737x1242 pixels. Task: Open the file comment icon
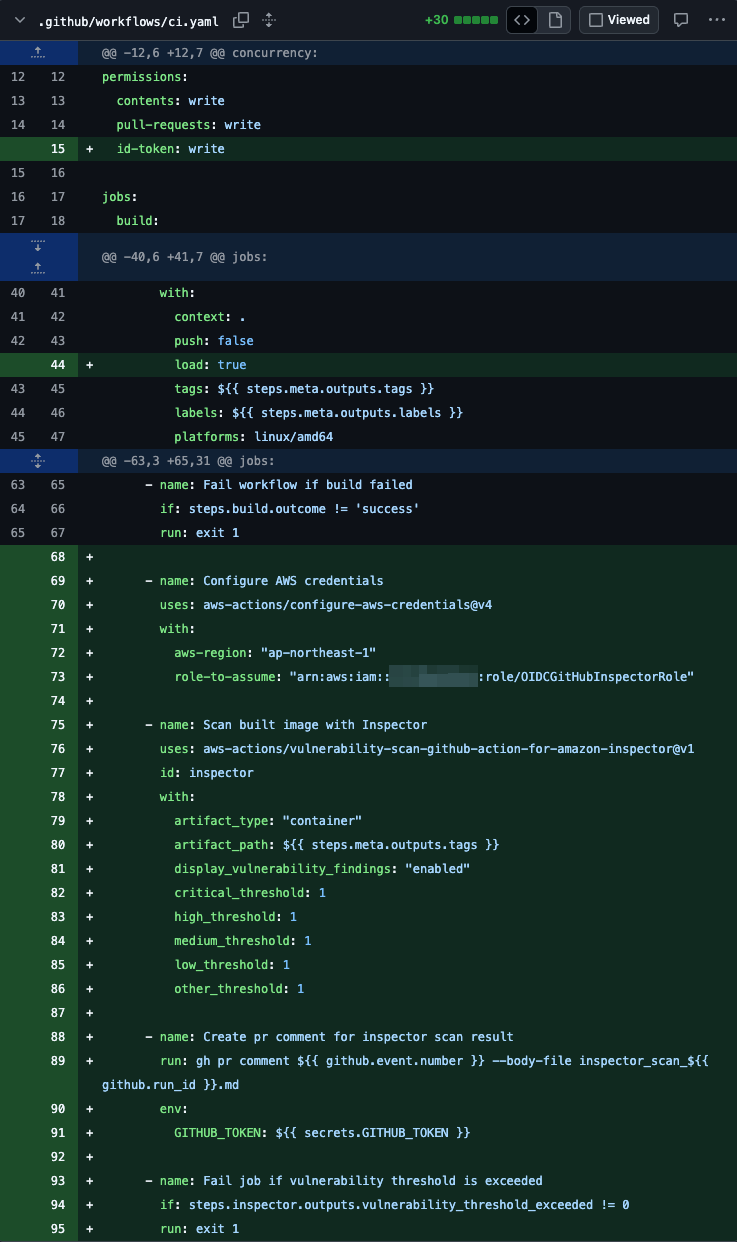coord(681,20)
